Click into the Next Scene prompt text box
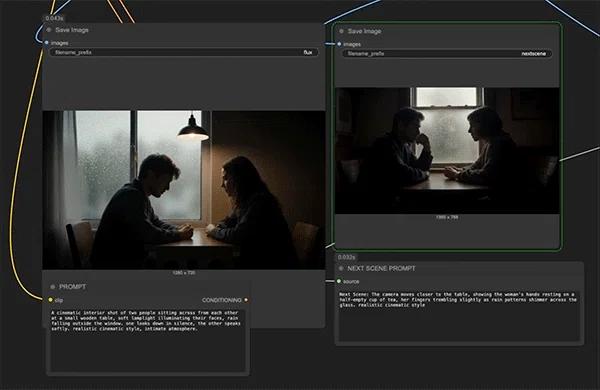 pos(459,316)
